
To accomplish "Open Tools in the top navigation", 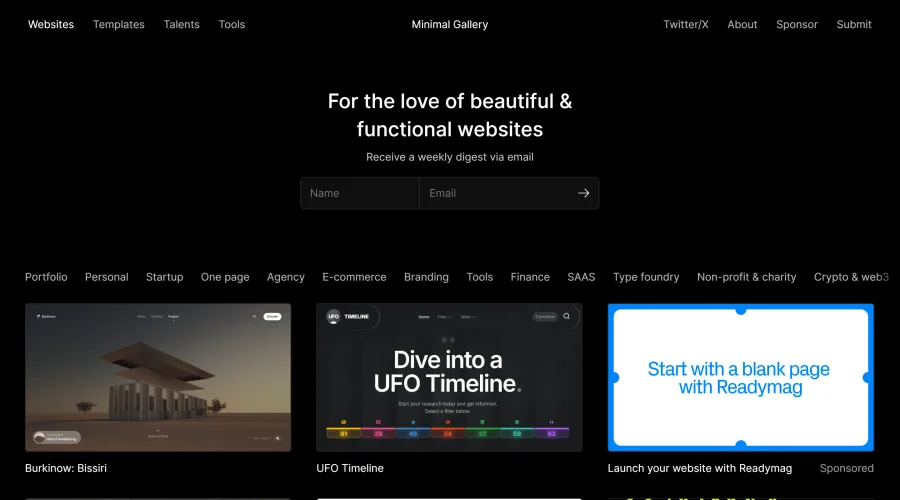I will click(232, 25).
